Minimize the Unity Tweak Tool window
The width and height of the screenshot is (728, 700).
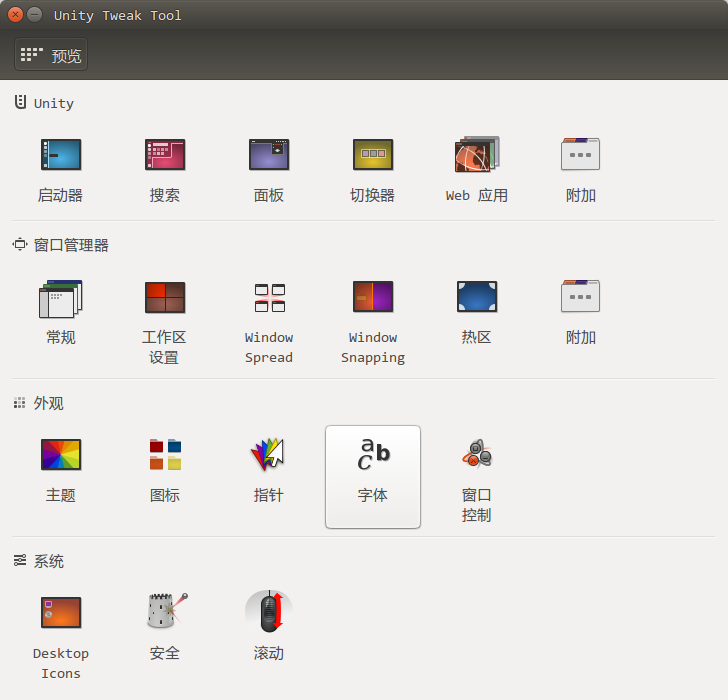34,15
